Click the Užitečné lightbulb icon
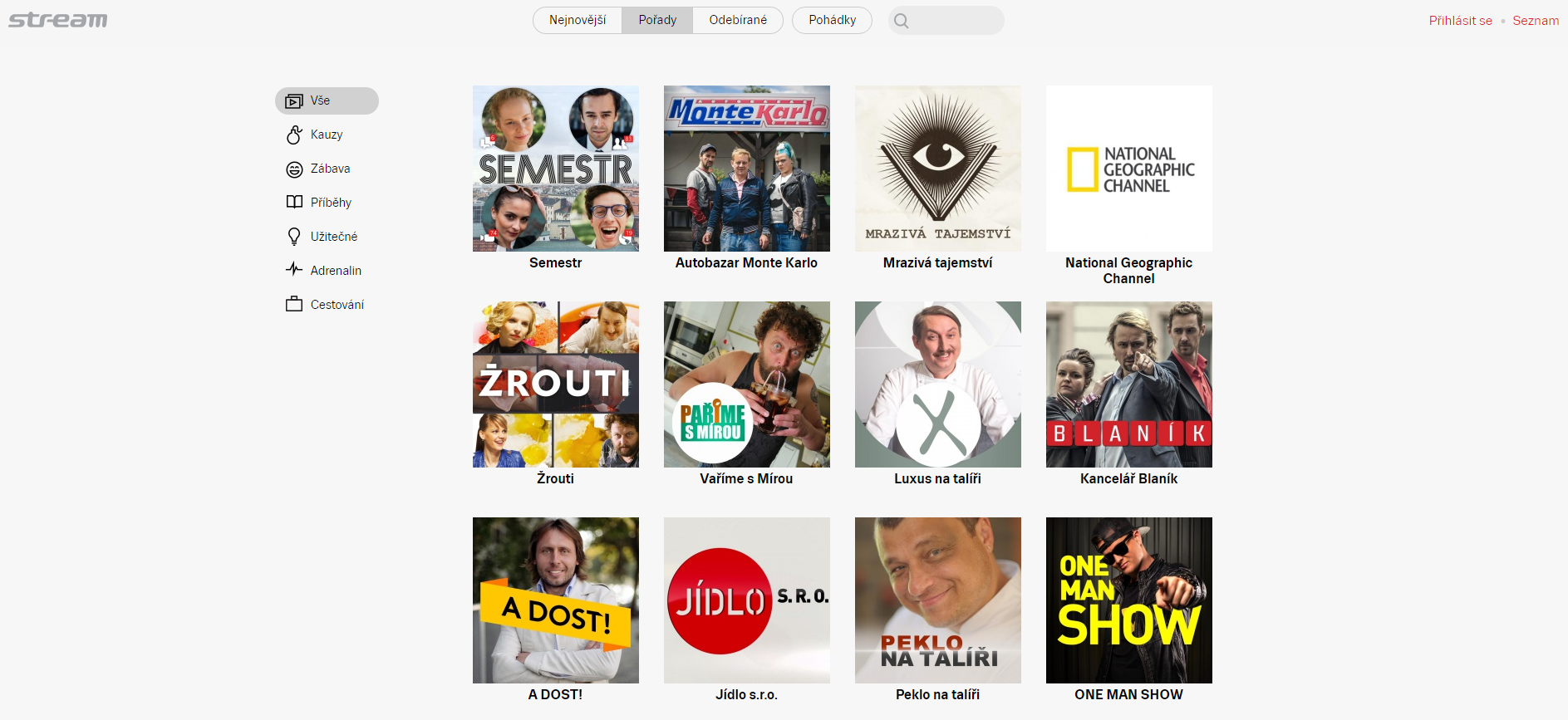The image size is (1568, 720). click(x=294, y=237)
